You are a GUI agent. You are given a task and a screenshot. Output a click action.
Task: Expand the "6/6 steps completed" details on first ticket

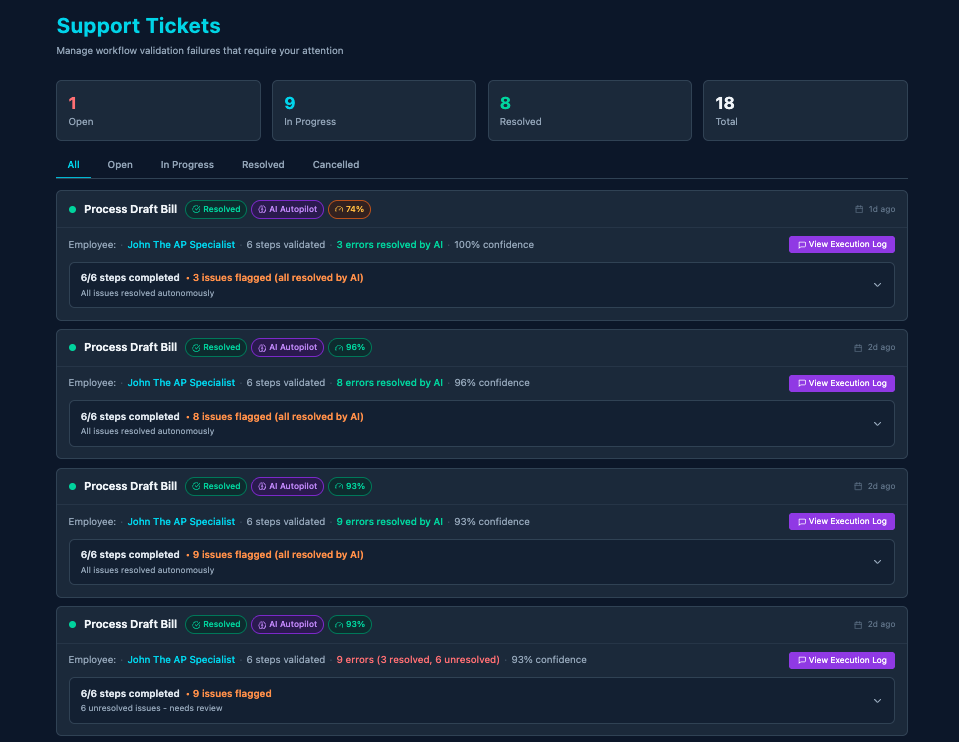pos(878,284)
